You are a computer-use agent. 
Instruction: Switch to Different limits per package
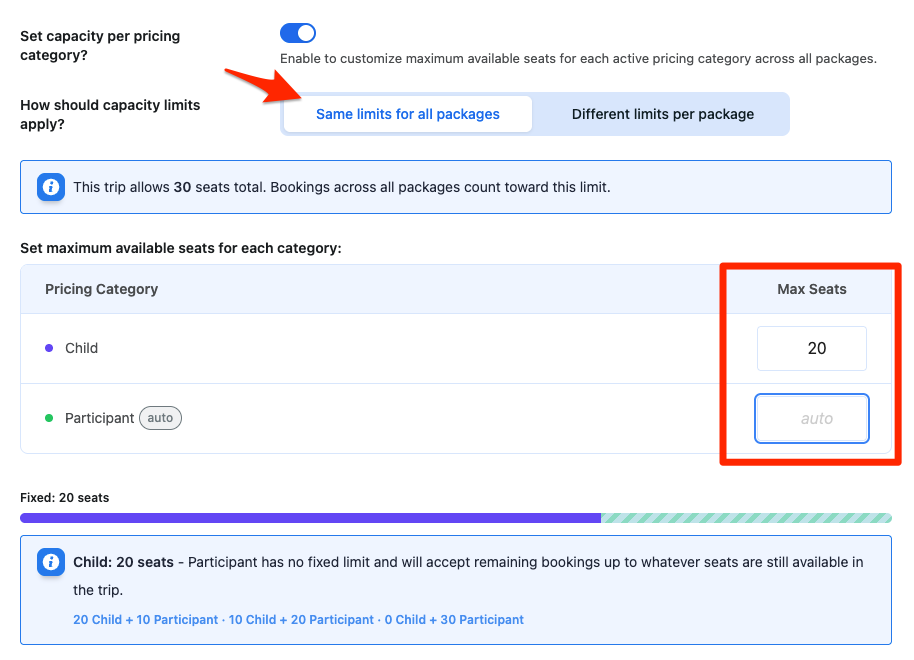[x=662, y=114]
